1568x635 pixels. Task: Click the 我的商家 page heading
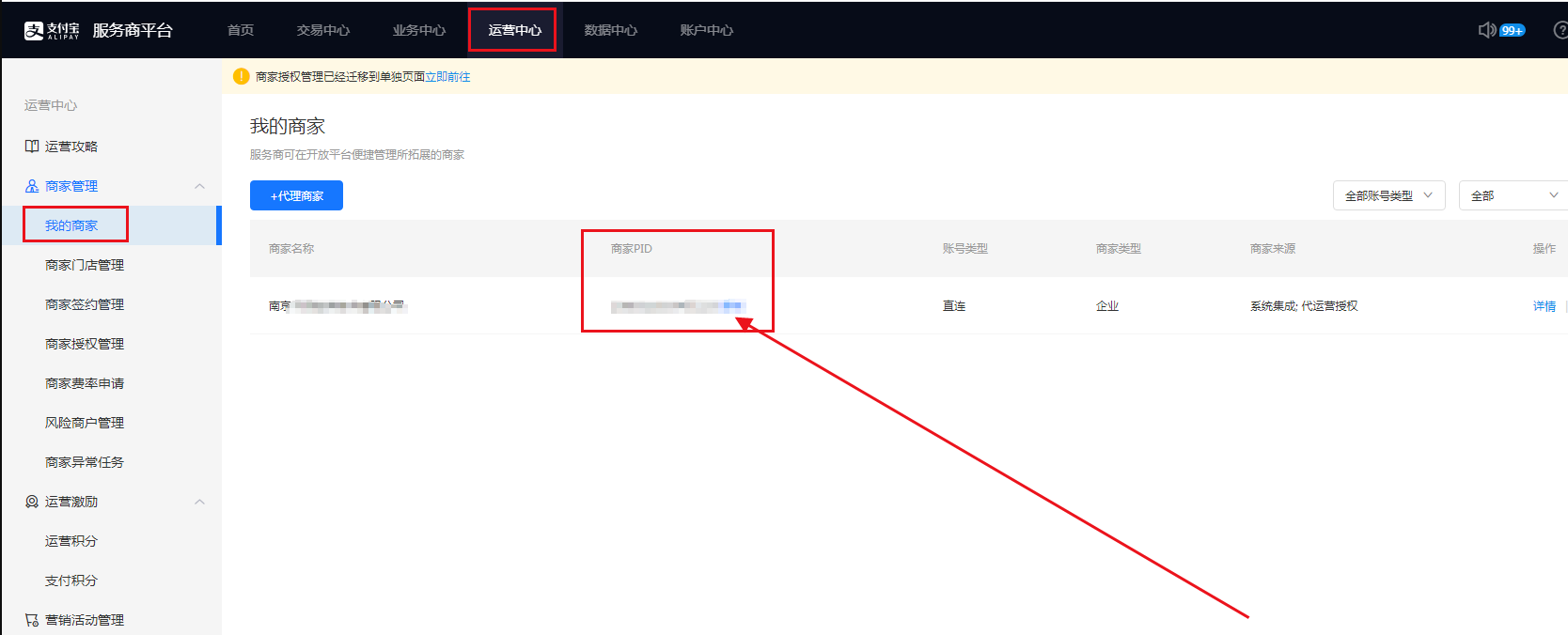coord(288,126)
